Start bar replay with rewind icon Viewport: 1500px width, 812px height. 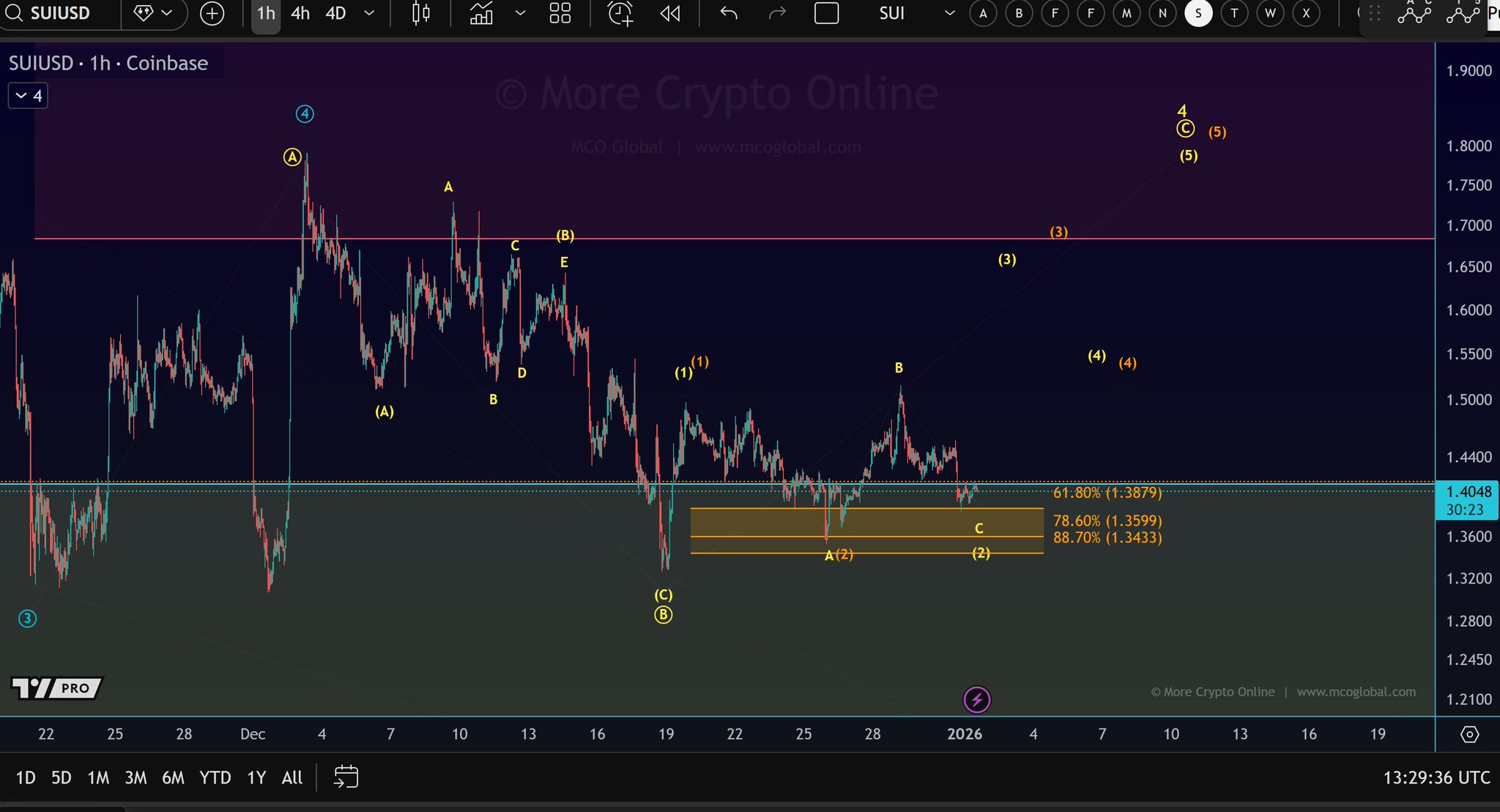click(669, 13)
